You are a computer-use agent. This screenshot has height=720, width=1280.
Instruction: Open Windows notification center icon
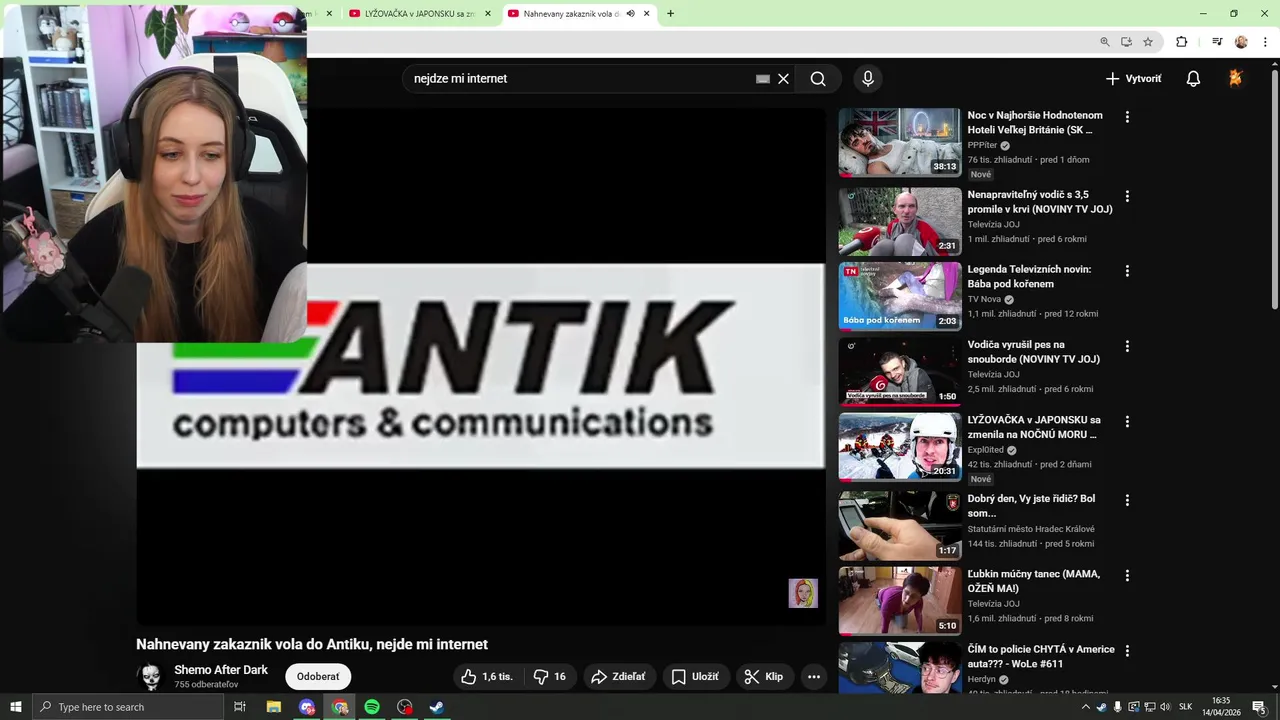pyautogui.click(x=1260, y=707)
